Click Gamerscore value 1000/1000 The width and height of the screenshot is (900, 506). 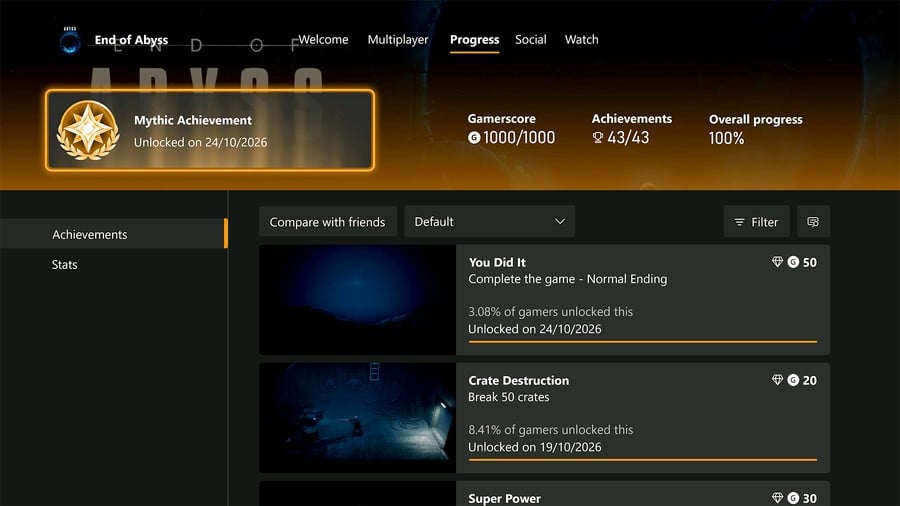pyautogui.click(x=519, y=138)
